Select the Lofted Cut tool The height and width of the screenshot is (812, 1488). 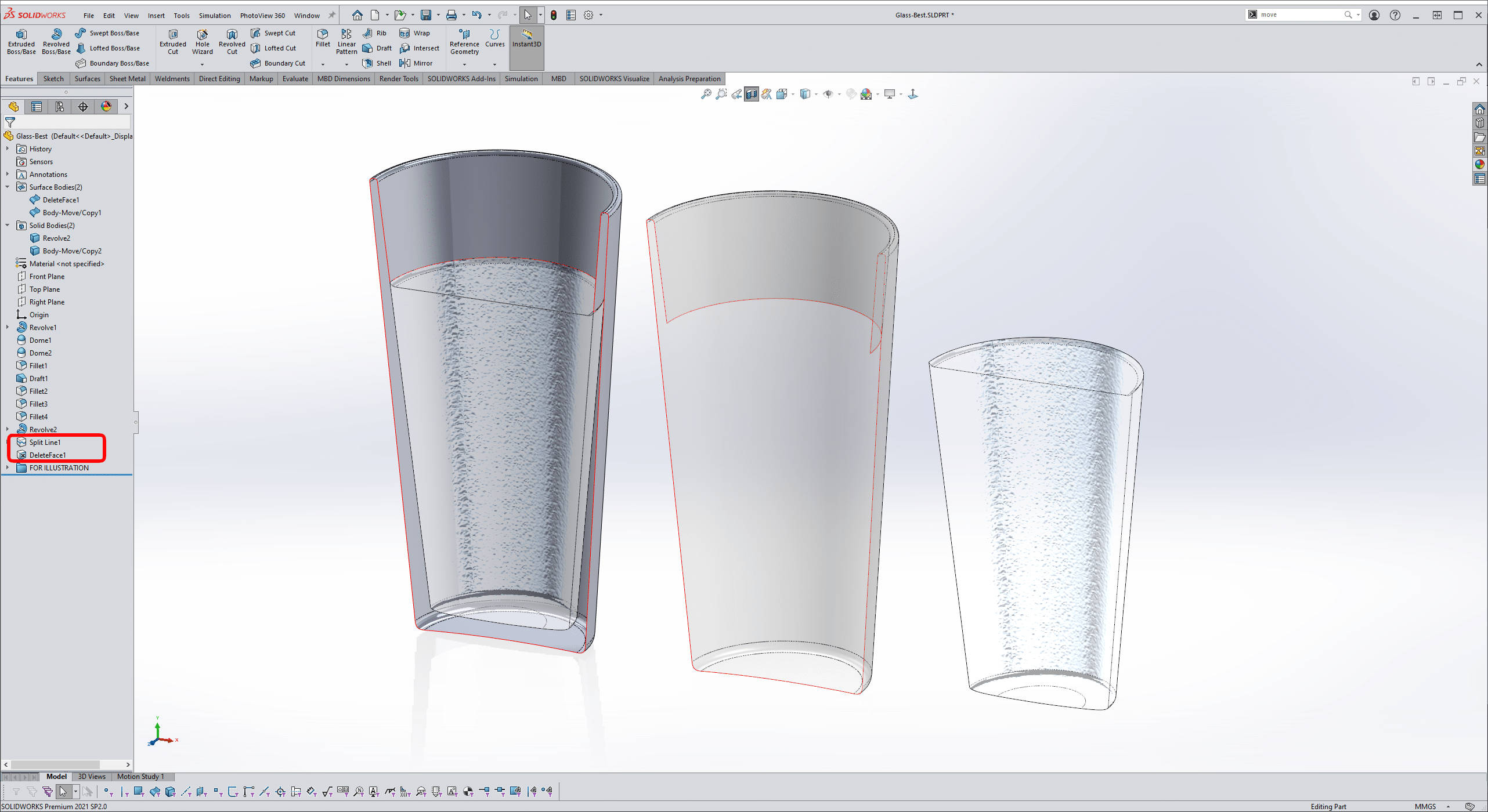(x=274, y=48)
